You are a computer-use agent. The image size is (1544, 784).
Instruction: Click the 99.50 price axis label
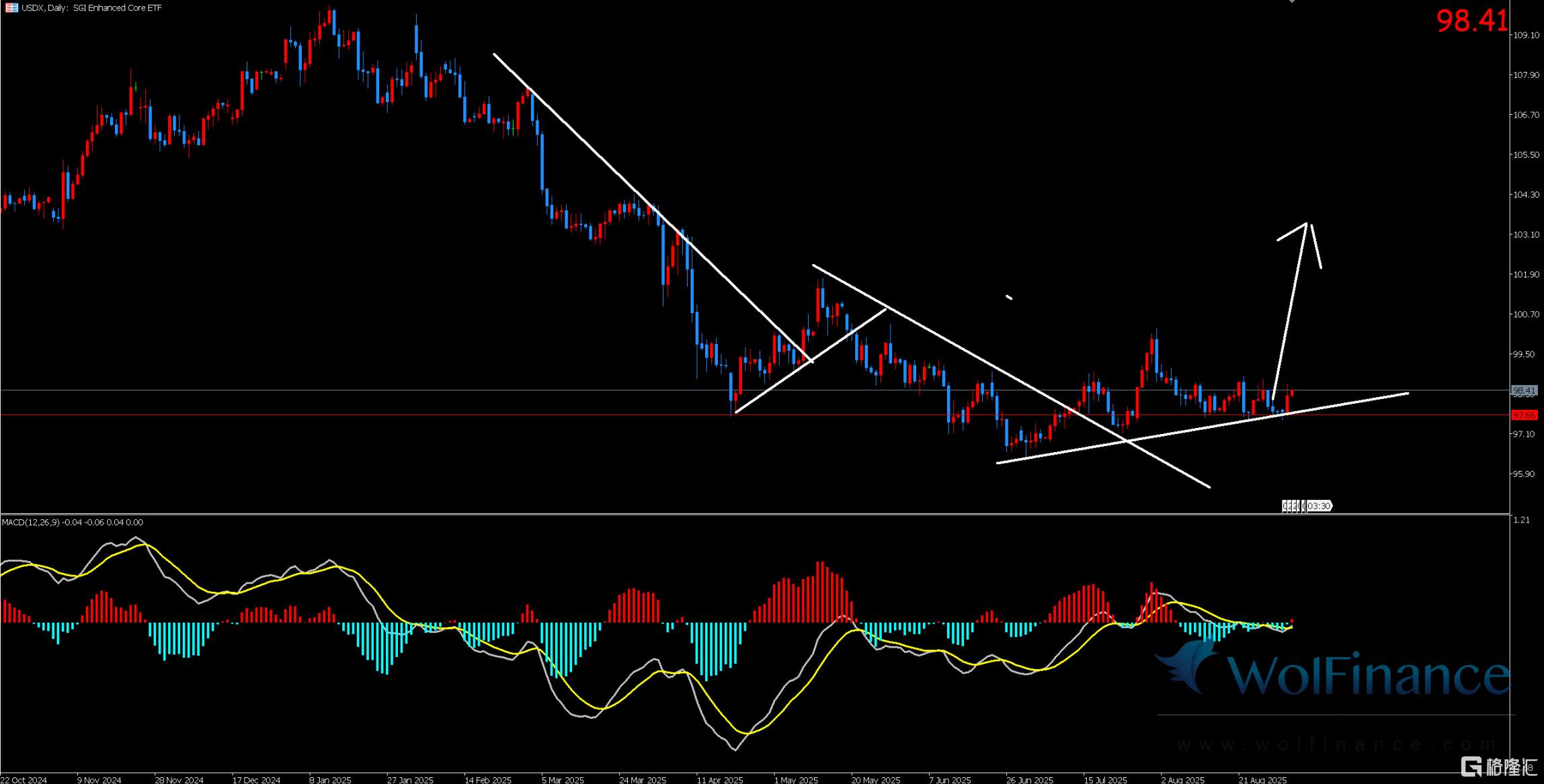click(x=1524, y=354)
